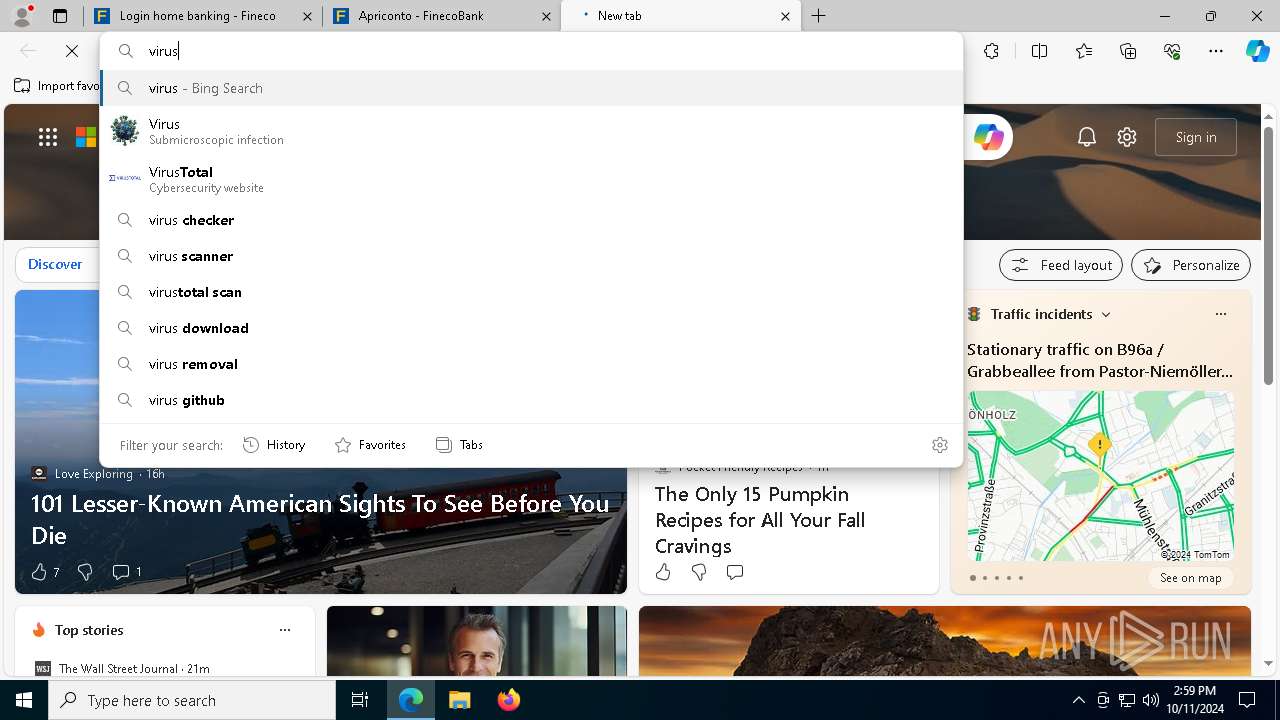Open the Copilot button on page
Screen dimensions: 1280x720
point(988,137)
